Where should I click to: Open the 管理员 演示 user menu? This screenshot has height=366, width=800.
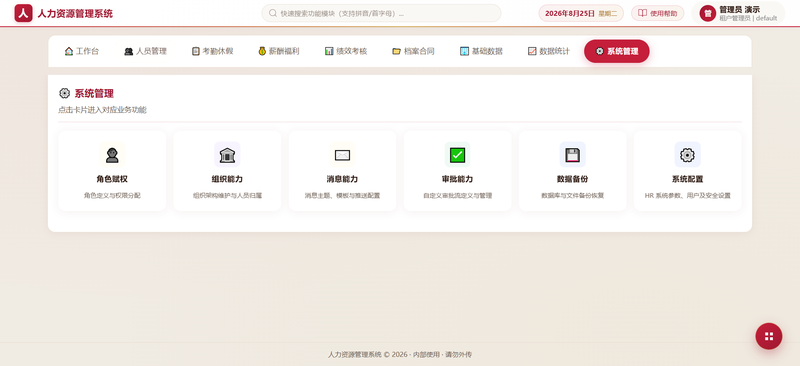(x=738, y=13)
